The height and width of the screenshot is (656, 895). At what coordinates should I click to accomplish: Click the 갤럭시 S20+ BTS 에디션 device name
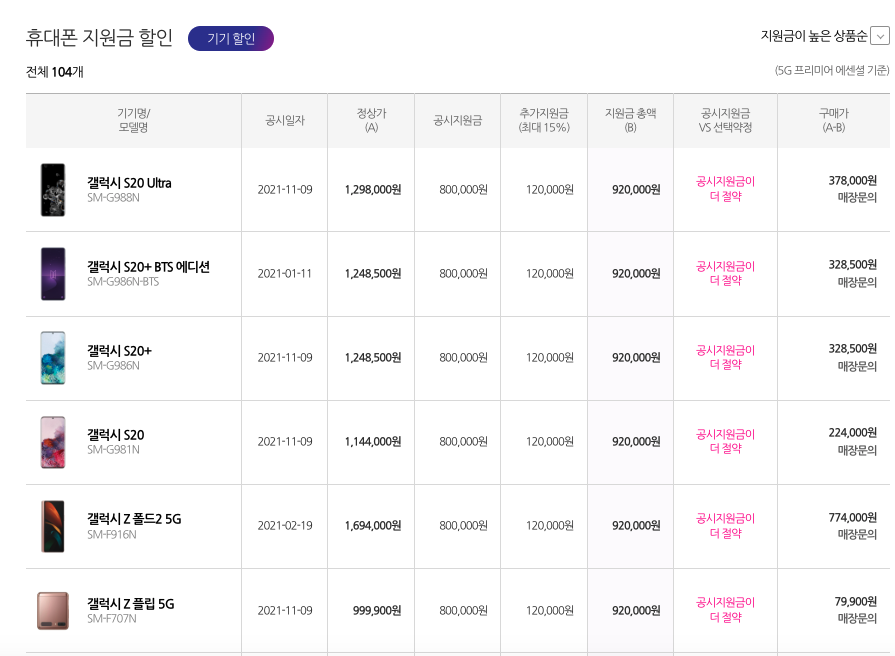(x=148, y=267)
